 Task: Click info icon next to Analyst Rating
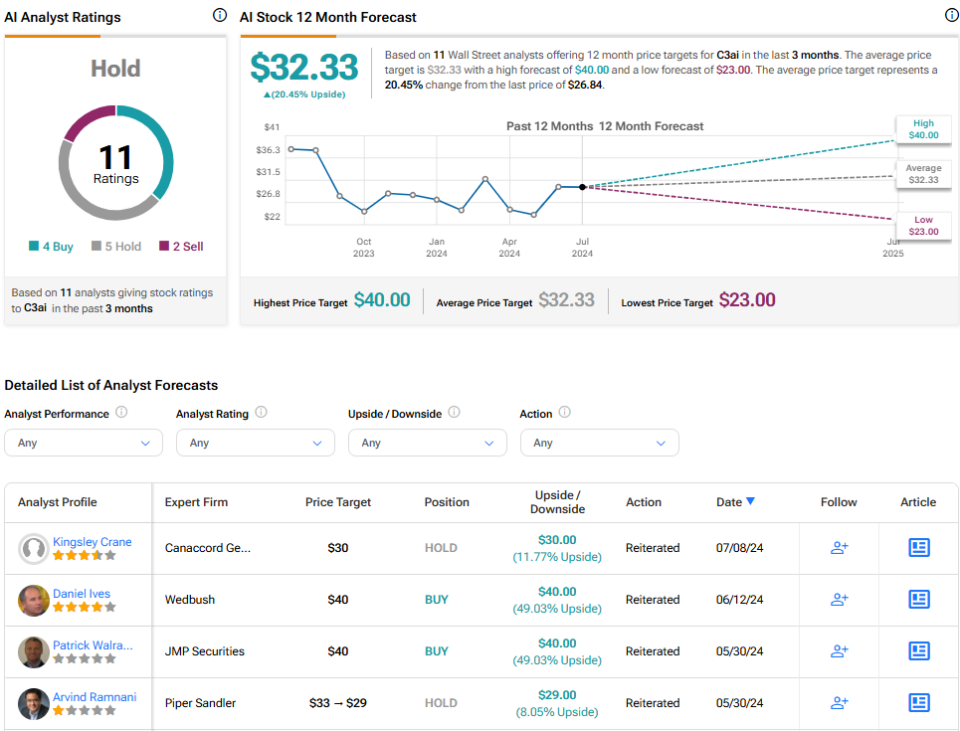[261, 412]
